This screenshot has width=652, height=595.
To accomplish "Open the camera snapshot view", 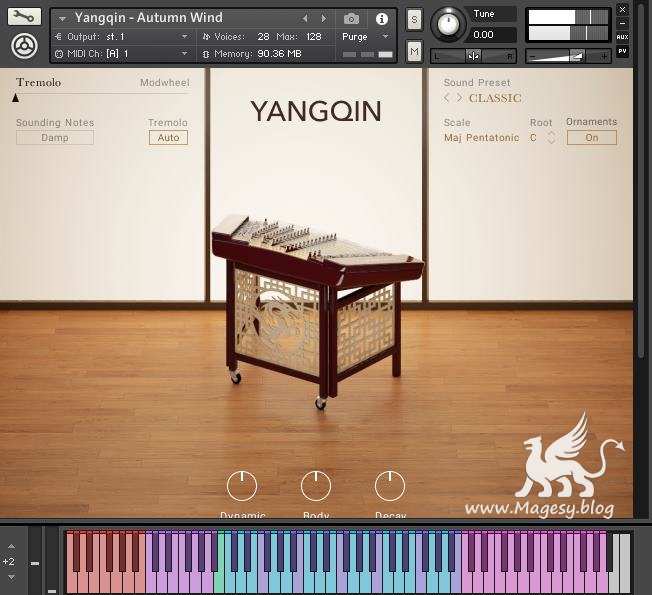I will click(x=351, y=19).
